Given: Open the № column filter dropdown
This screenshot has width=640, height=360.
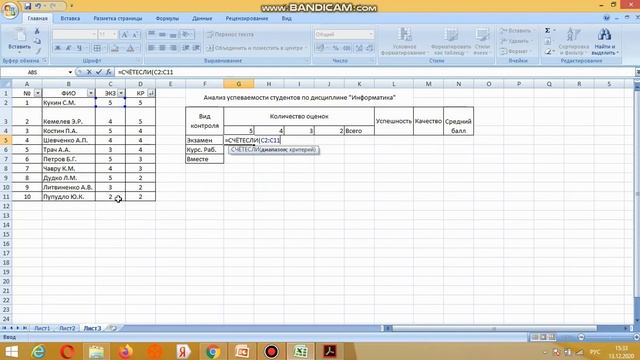Looking at the screenshot, I should tap(37, 93).
